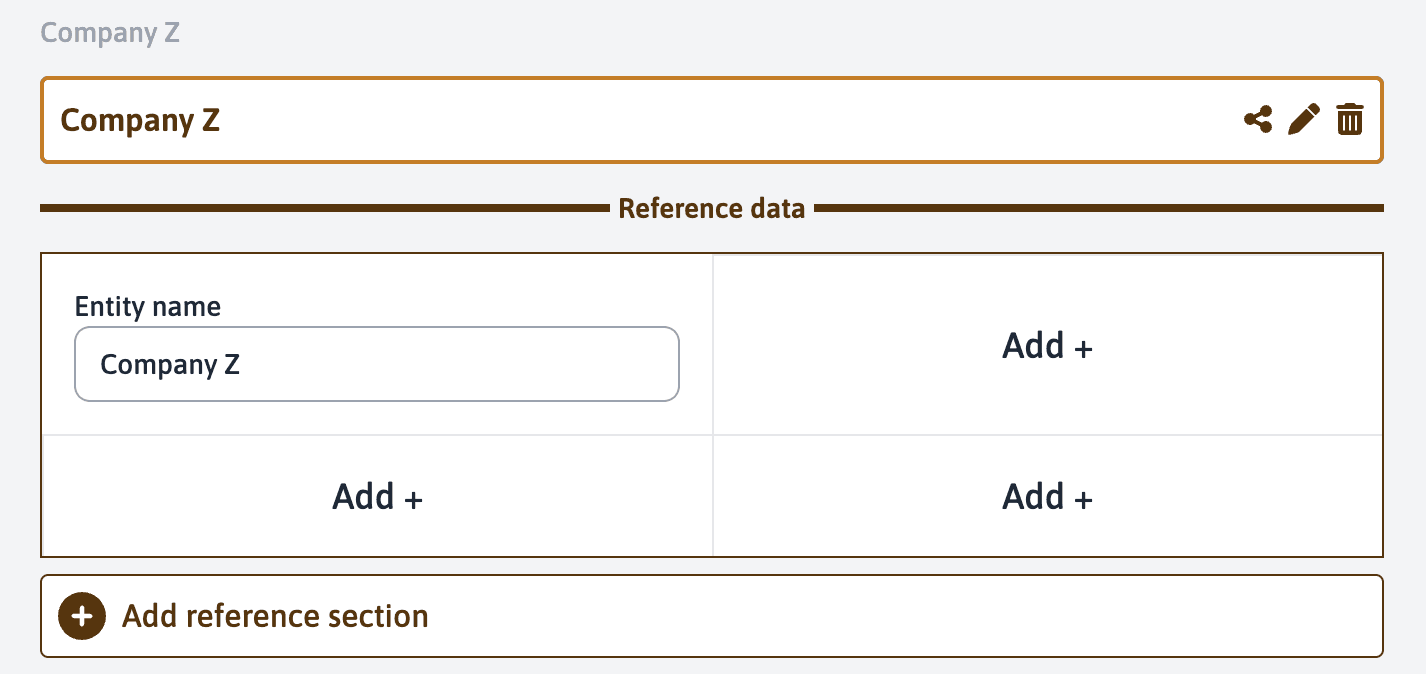Click the word Add in the bottom-left cell
The width and height of the screenshot is (1426, 674).
[363, 497]
